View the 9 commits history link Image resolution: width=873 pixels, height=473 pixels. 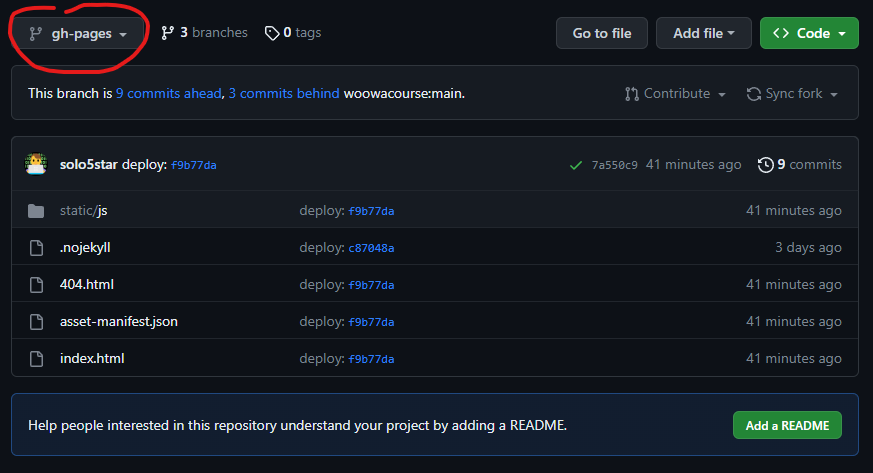coord(800,165)
